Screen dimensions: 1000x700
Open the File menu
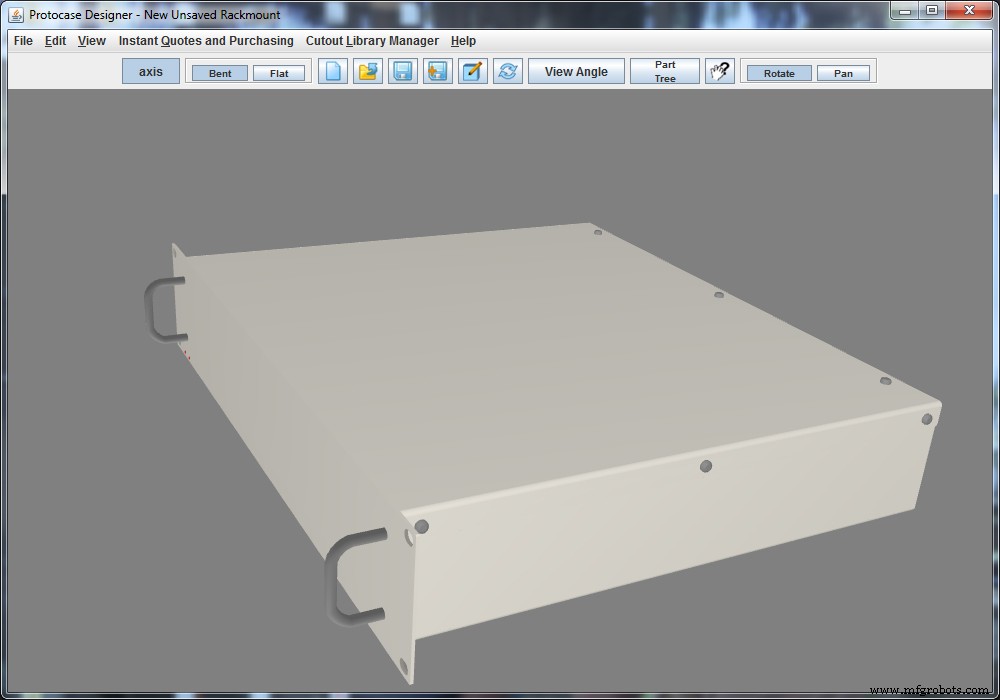pyautogui.click(x=23, y=41)
